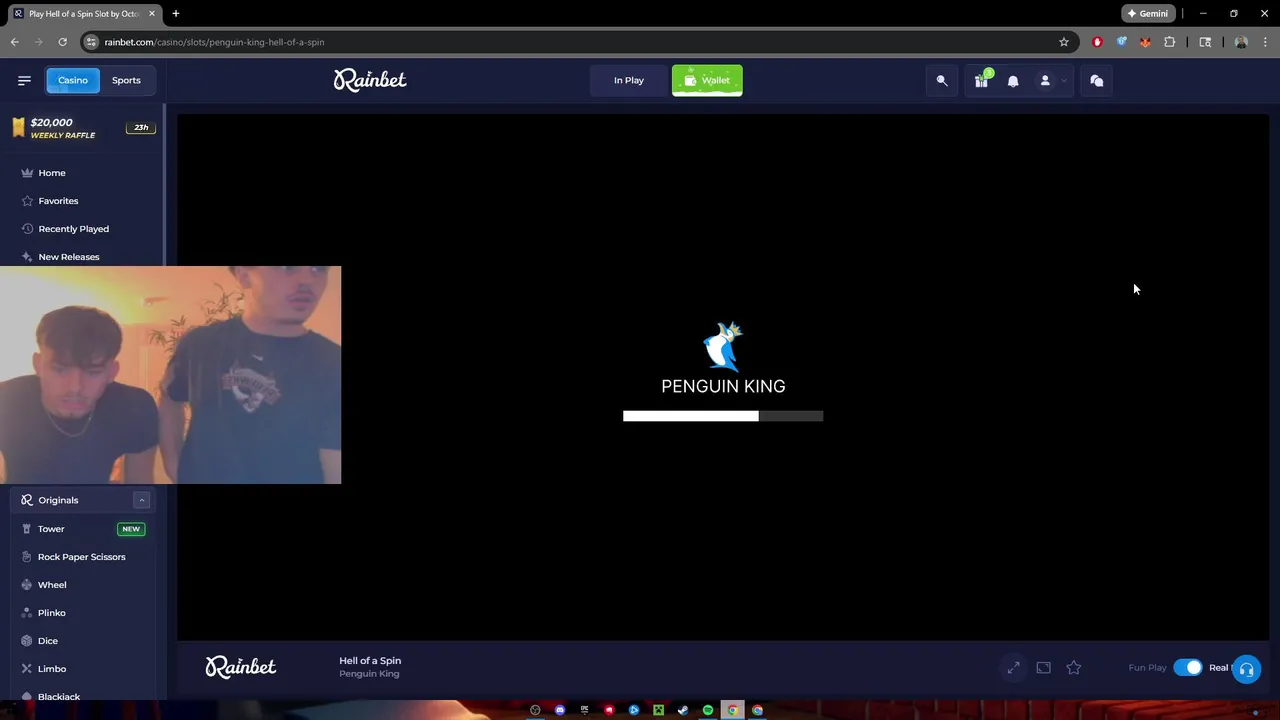1280x720 pixels.
Task: Open the $20,000 Weekly Raffle banner
Action: coord(83,128)
